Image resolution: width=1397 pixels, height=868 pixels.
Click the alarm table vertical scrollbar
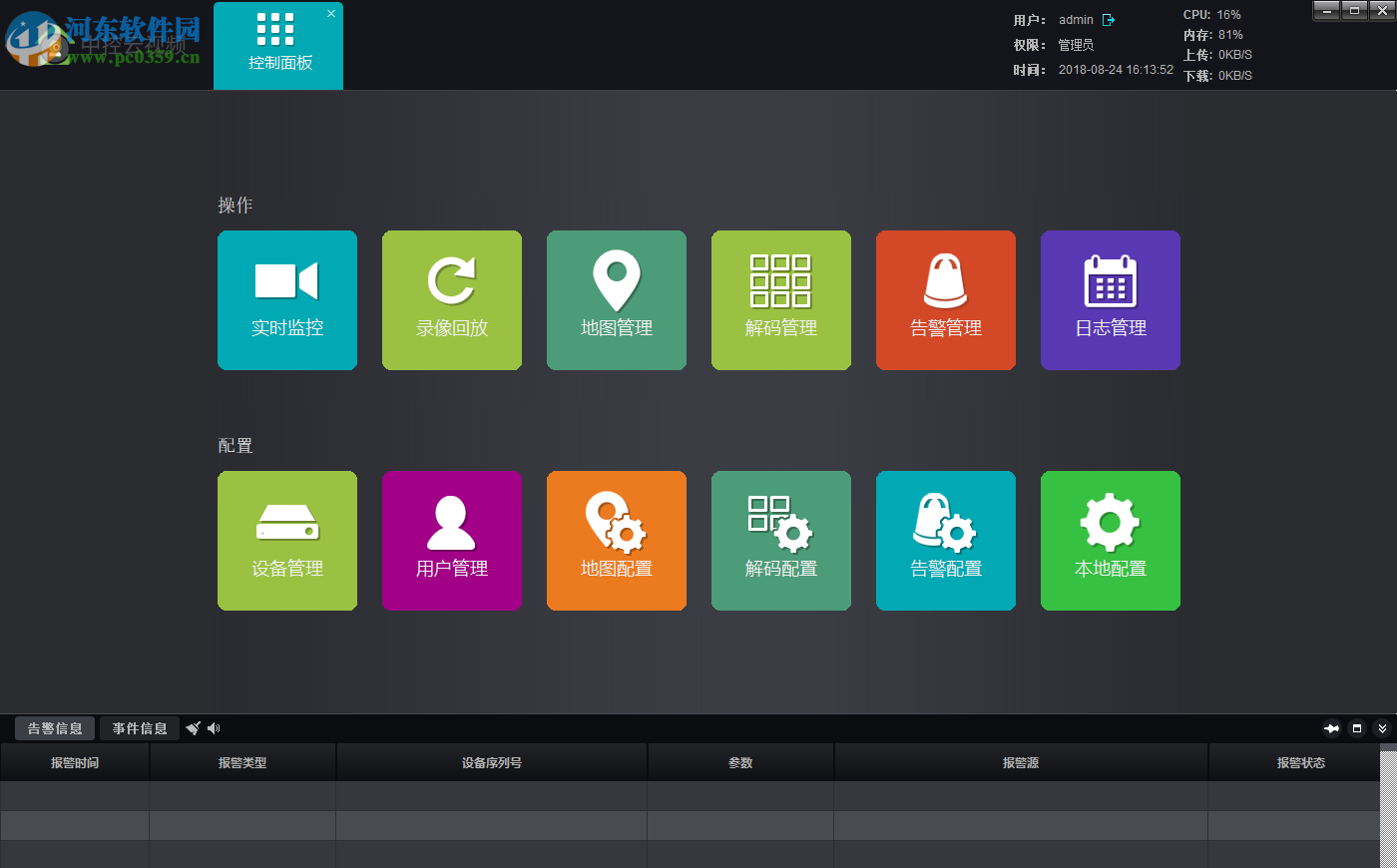tap(1389, 808)
